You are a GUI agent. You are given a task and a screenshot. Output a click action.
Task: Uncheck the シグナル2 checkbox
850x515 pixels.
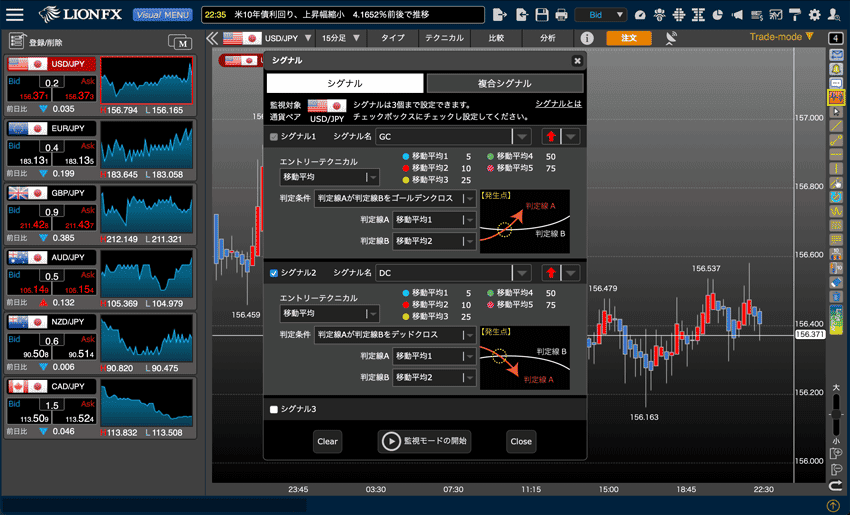pyautogui.click(x=275, y=273)
